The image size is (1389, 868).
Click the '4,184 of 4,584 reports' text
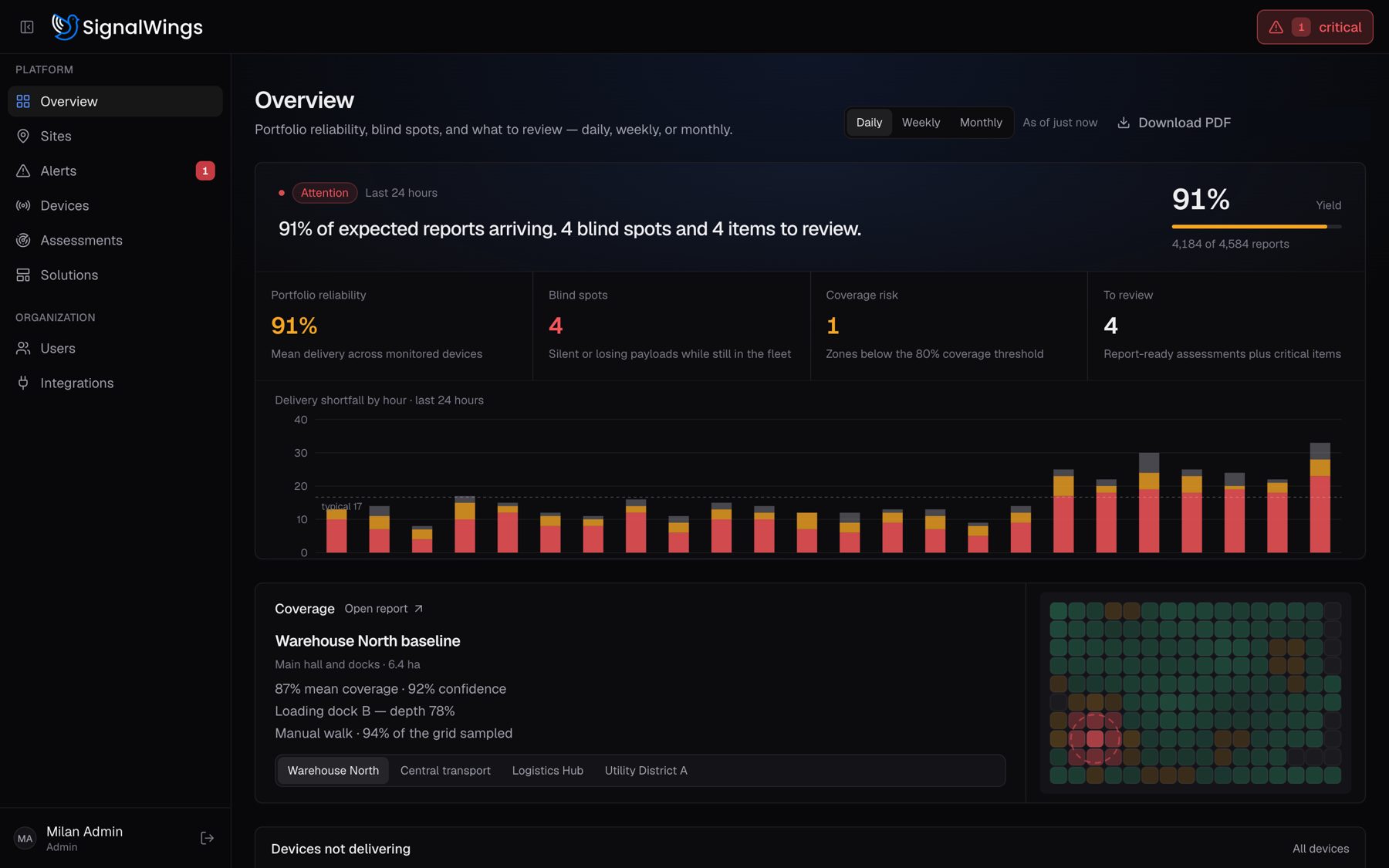coord(1230,244)
